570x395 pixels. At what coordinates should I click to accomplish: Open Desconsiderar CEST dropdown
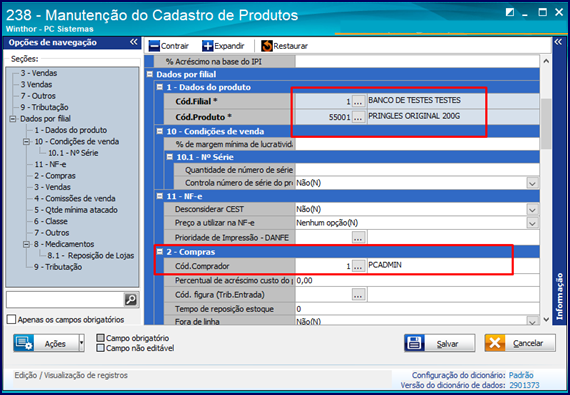pyautogui.click(x=533, y=210)
